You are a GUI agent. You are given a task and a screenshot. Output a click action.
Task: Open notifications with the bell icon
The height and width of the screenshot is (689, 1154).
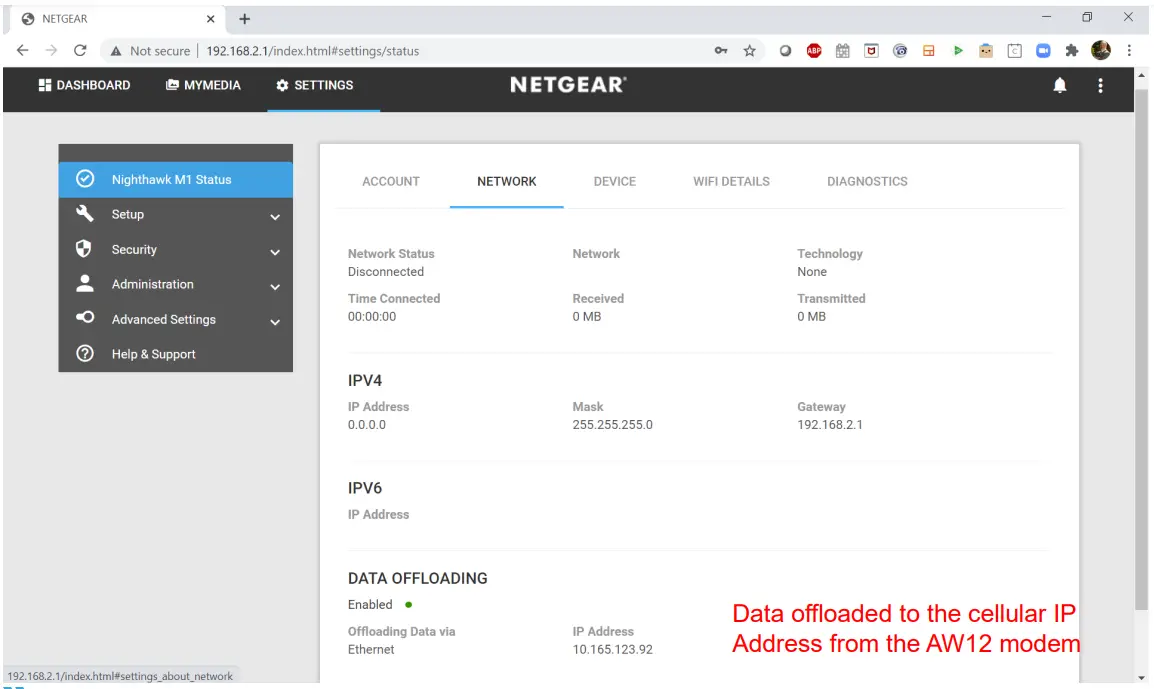1059,86
